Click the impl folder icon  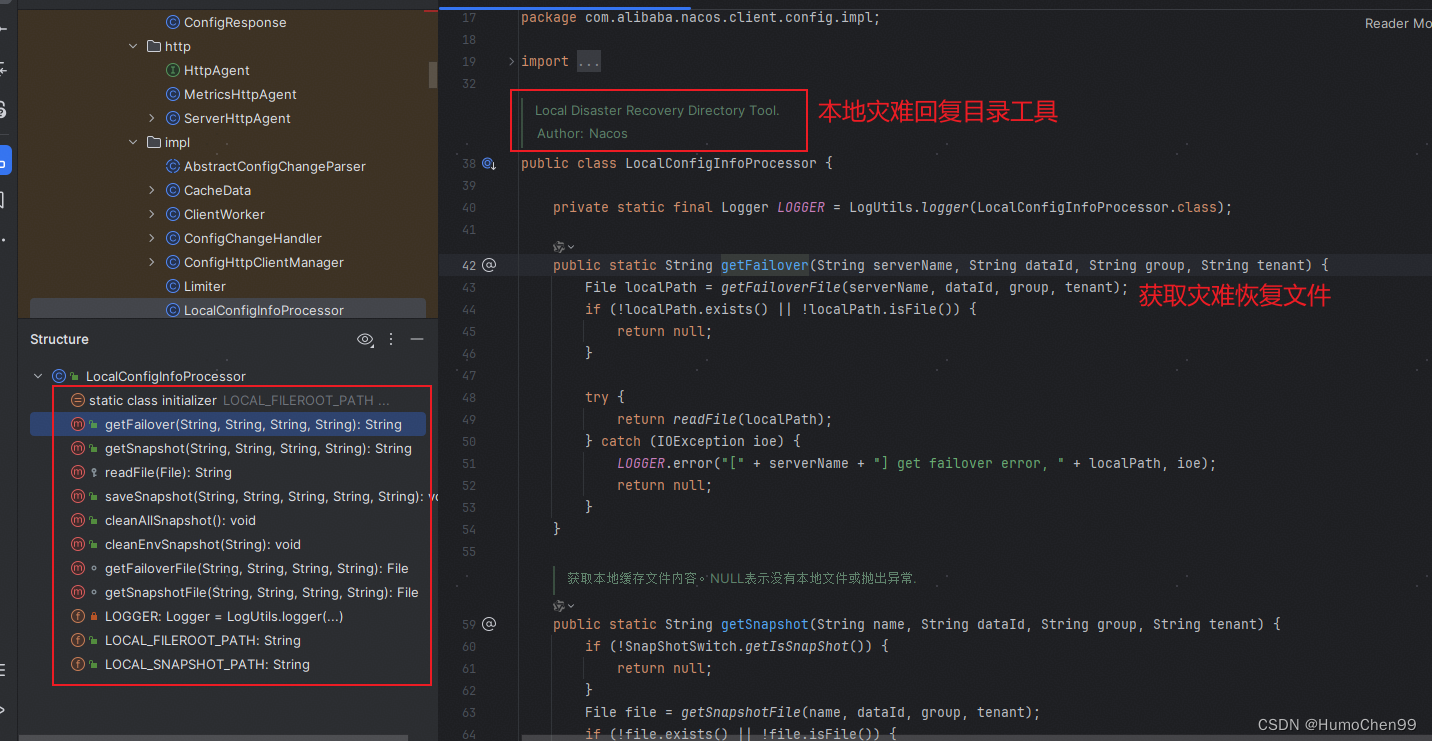(x=154, y=142)
